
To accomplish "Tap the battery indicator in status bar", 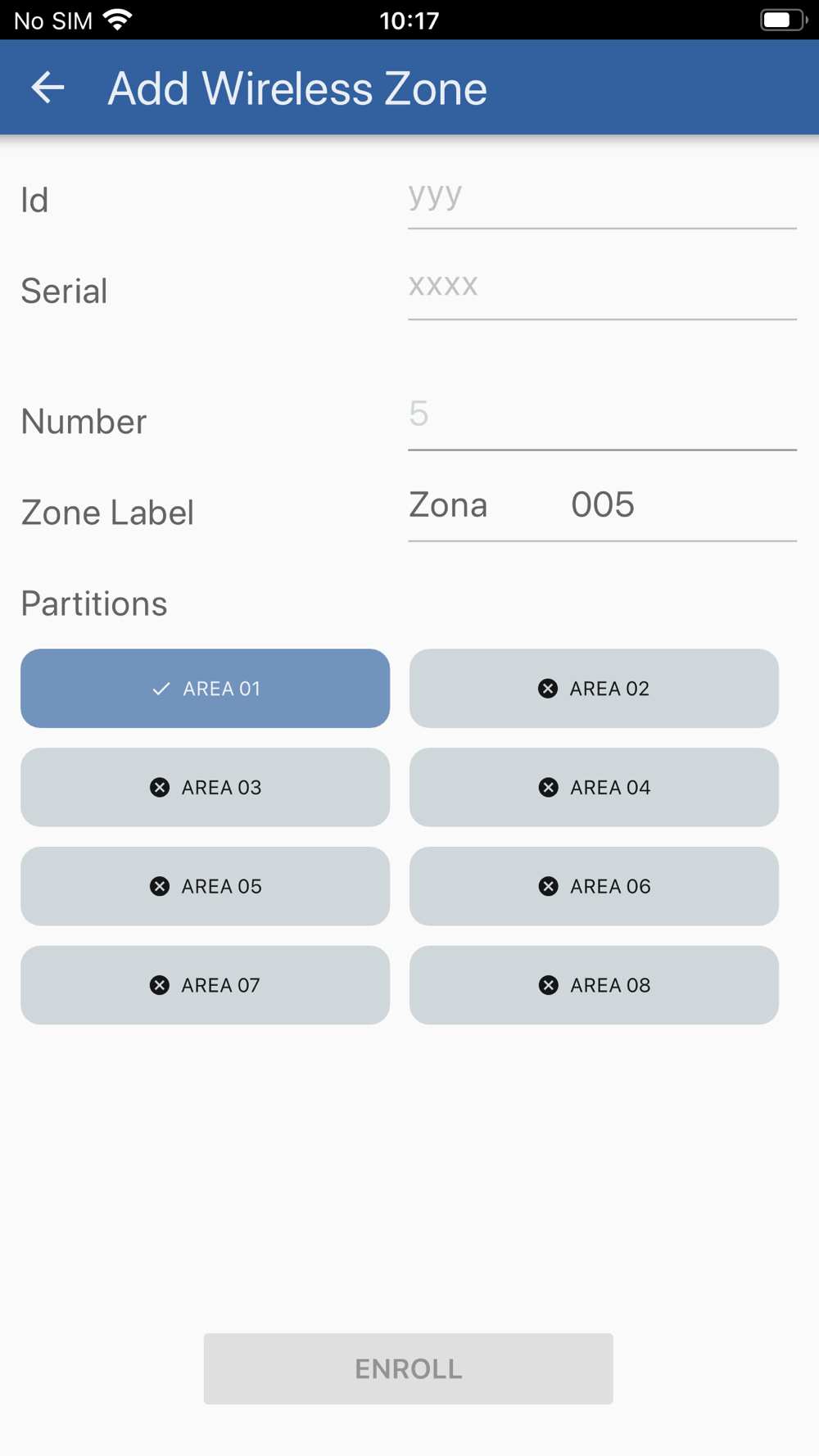I will (x=782, y=20).
